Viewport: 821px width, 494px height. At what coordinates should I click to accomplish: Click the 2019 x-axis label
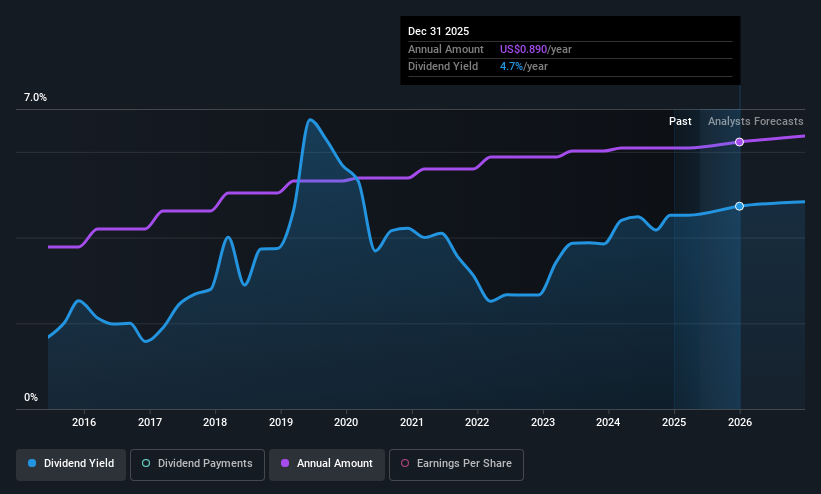281,422
